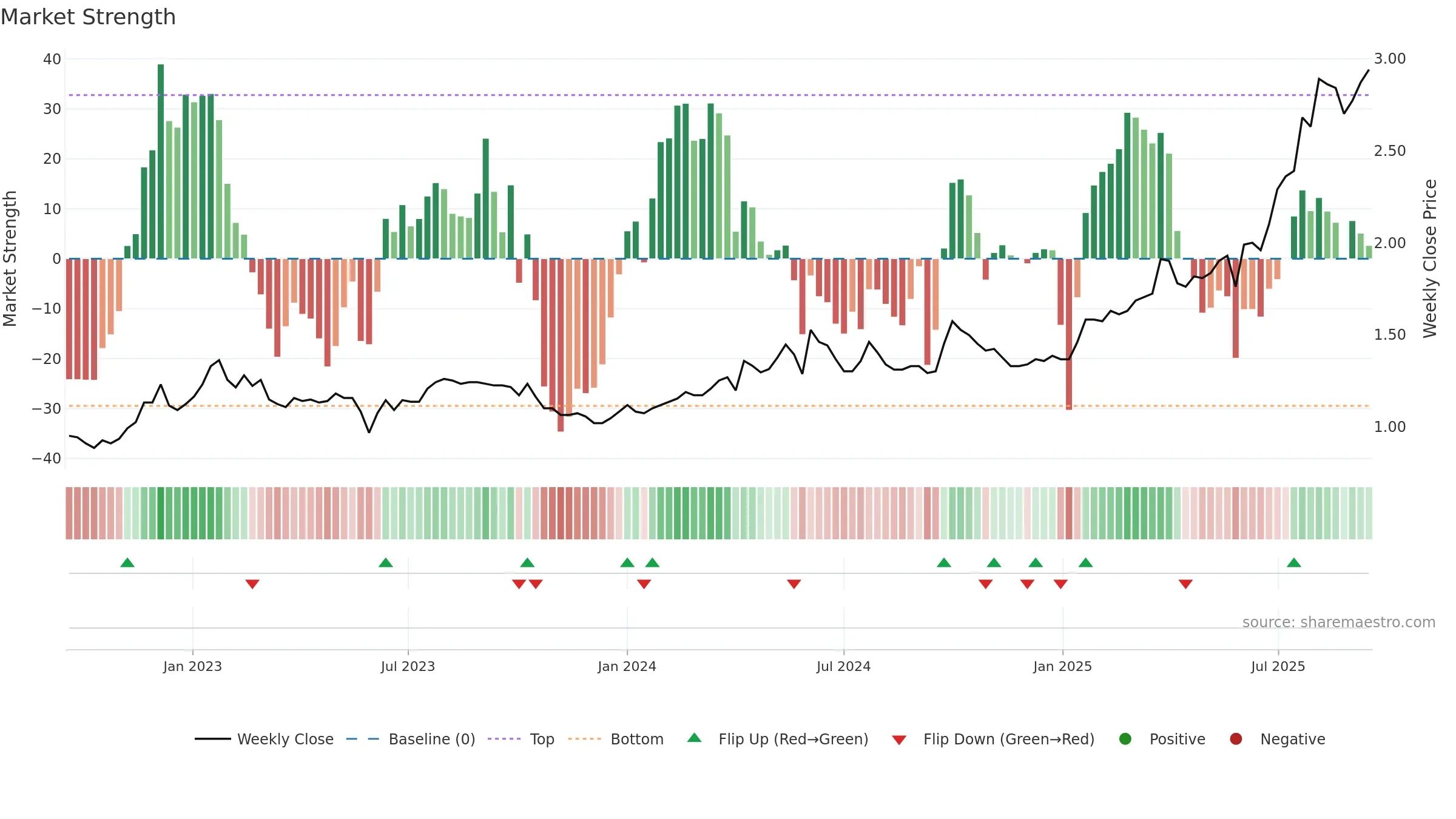Click the red bar reaching −30 at Jan 2025

[1069, 334]
